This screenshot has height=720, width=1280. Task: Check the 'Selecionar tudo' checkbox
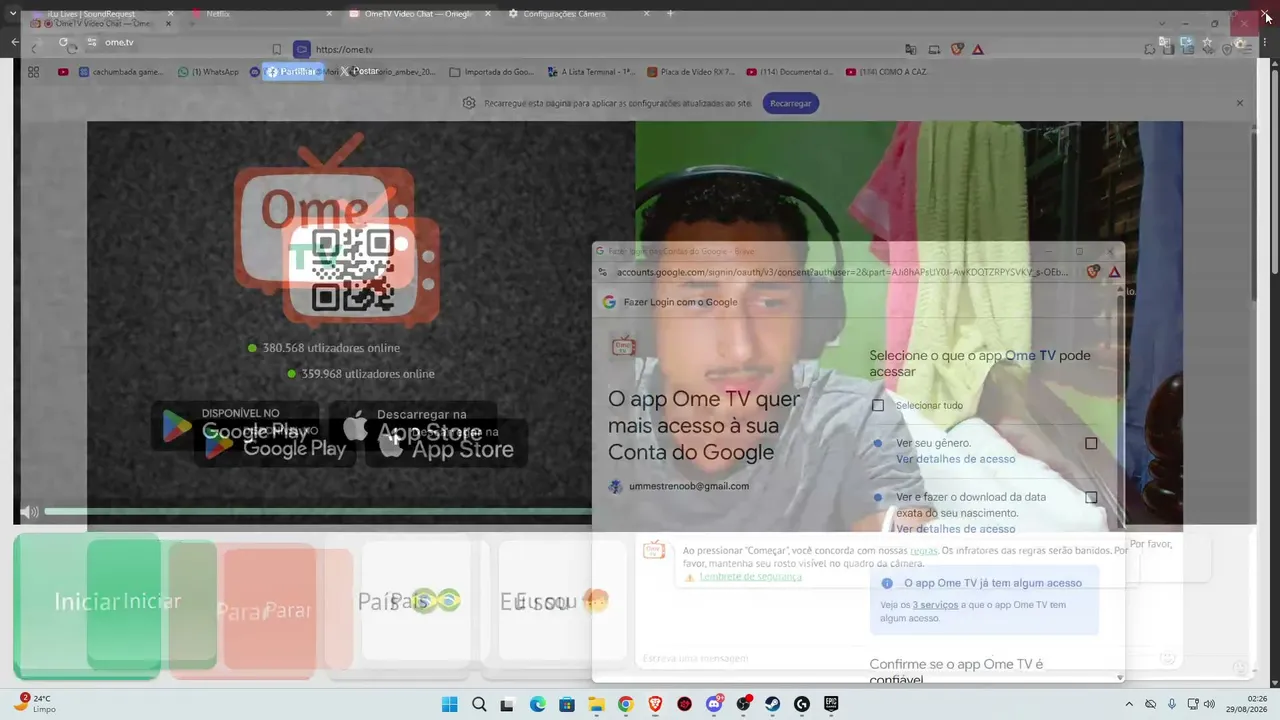(878, 405)
